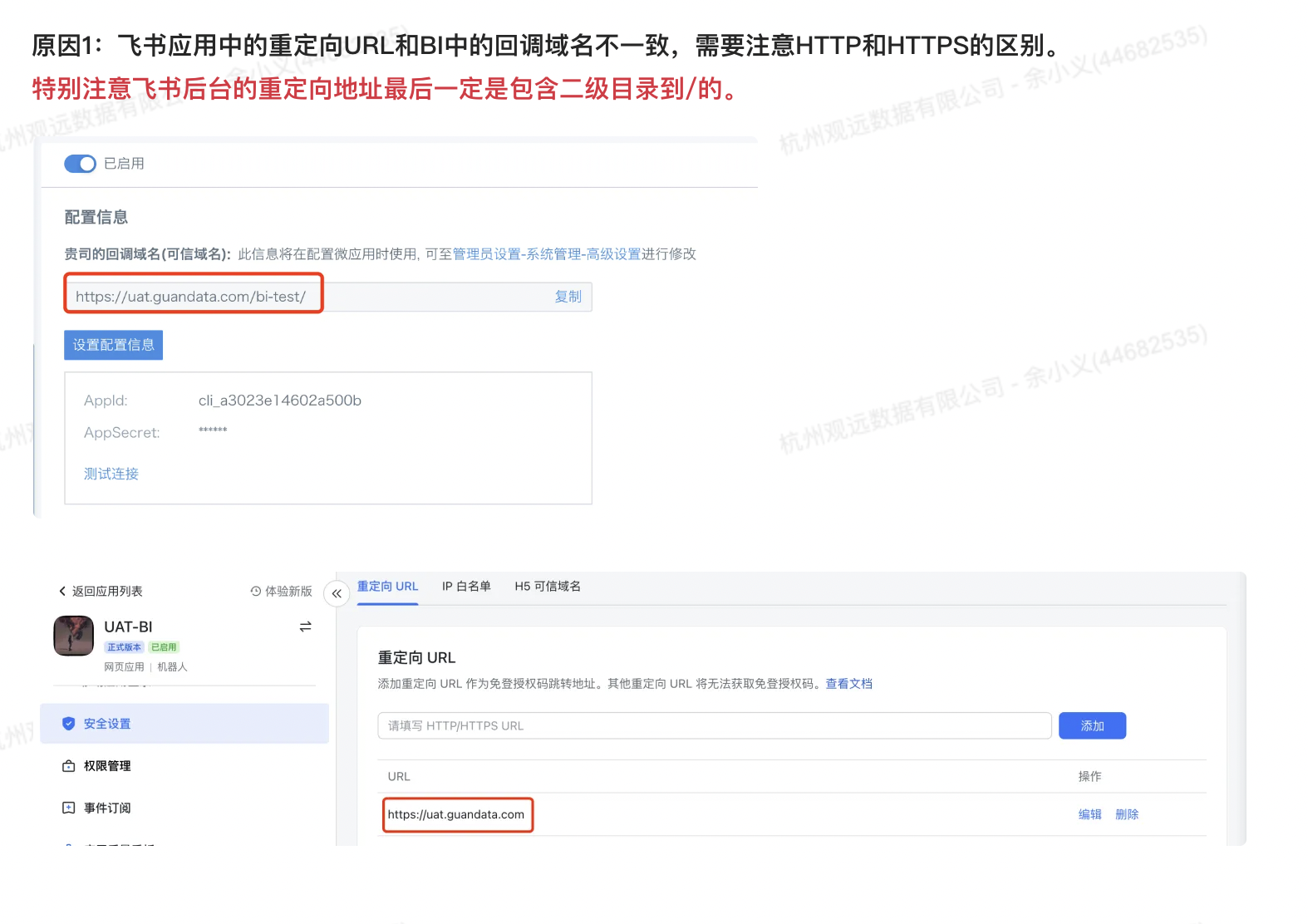This screenshot has height=924, width=1308.
Task: Click the 正式版本 badge
Action: coord(124,647)
